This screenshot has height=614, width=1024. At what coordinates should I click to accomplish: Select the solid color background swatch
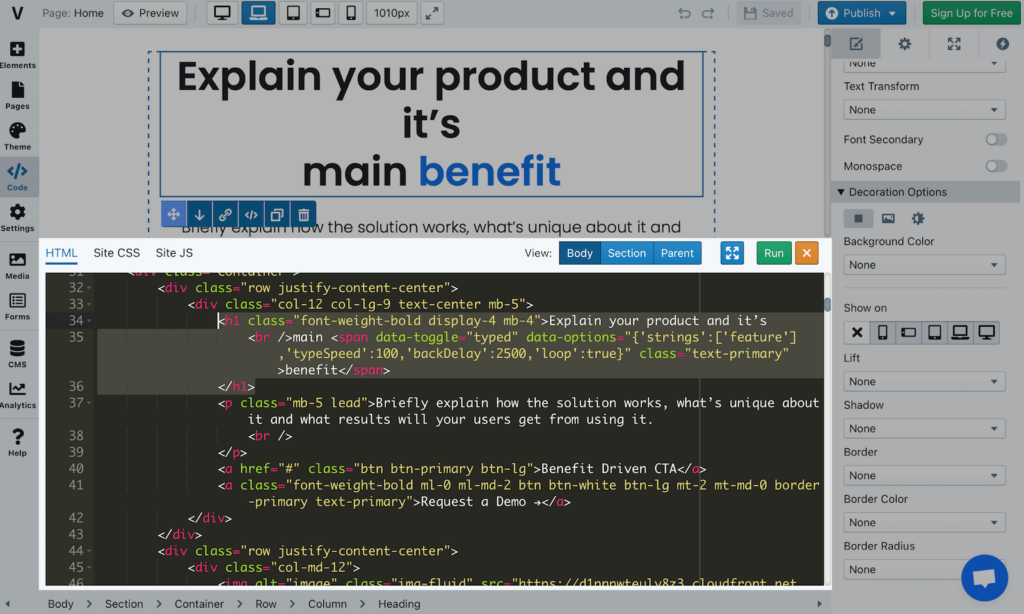tap(857, 218)
